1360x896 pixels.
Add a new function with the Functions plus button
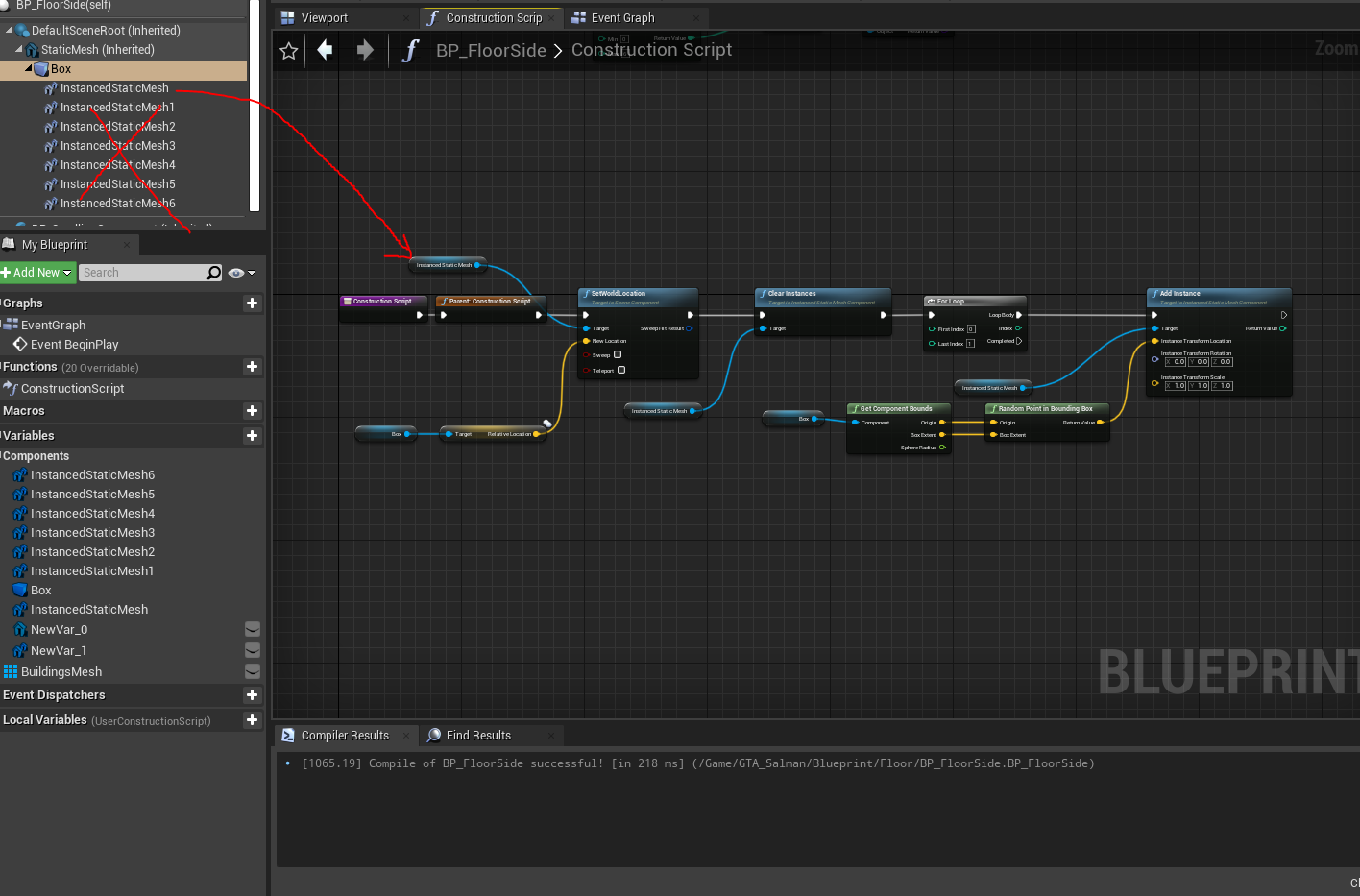(252, 367)
